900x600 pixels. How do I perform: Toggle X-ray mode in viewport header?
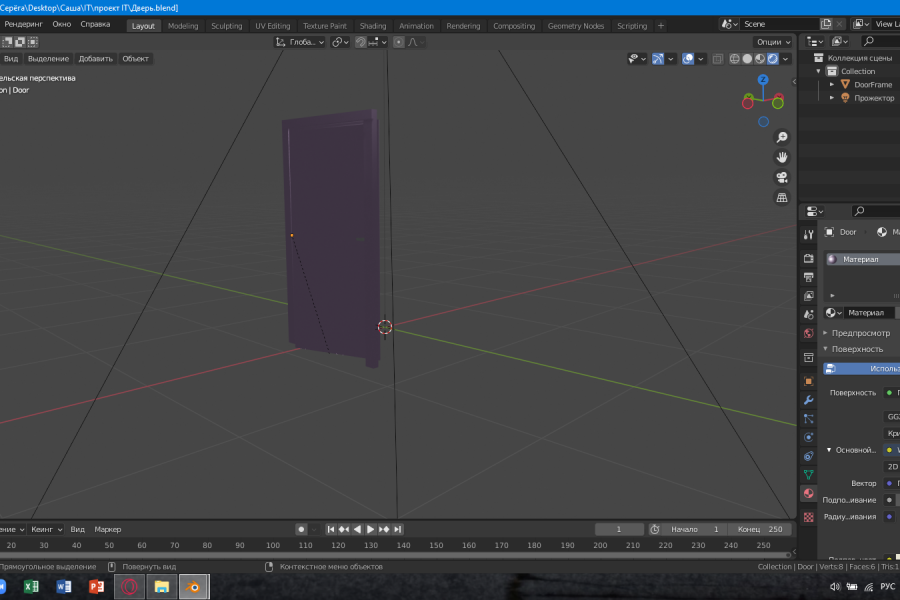(717, 59)
